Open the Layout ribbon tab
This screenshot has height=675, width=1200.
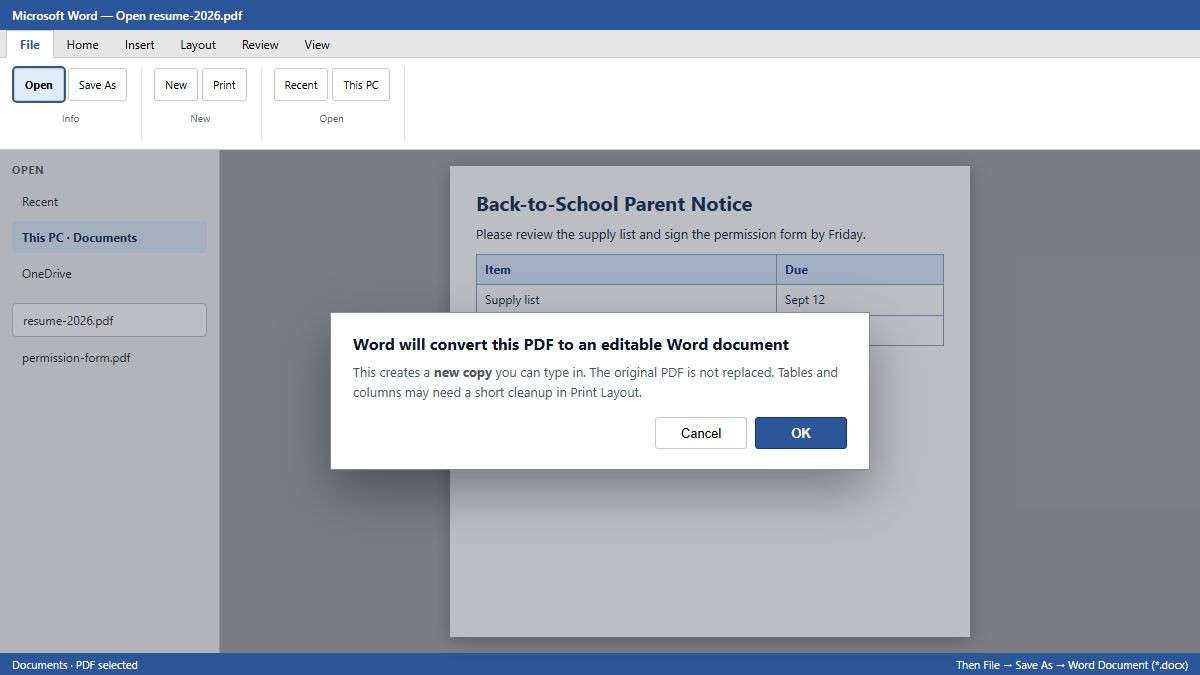pos(198,44)
